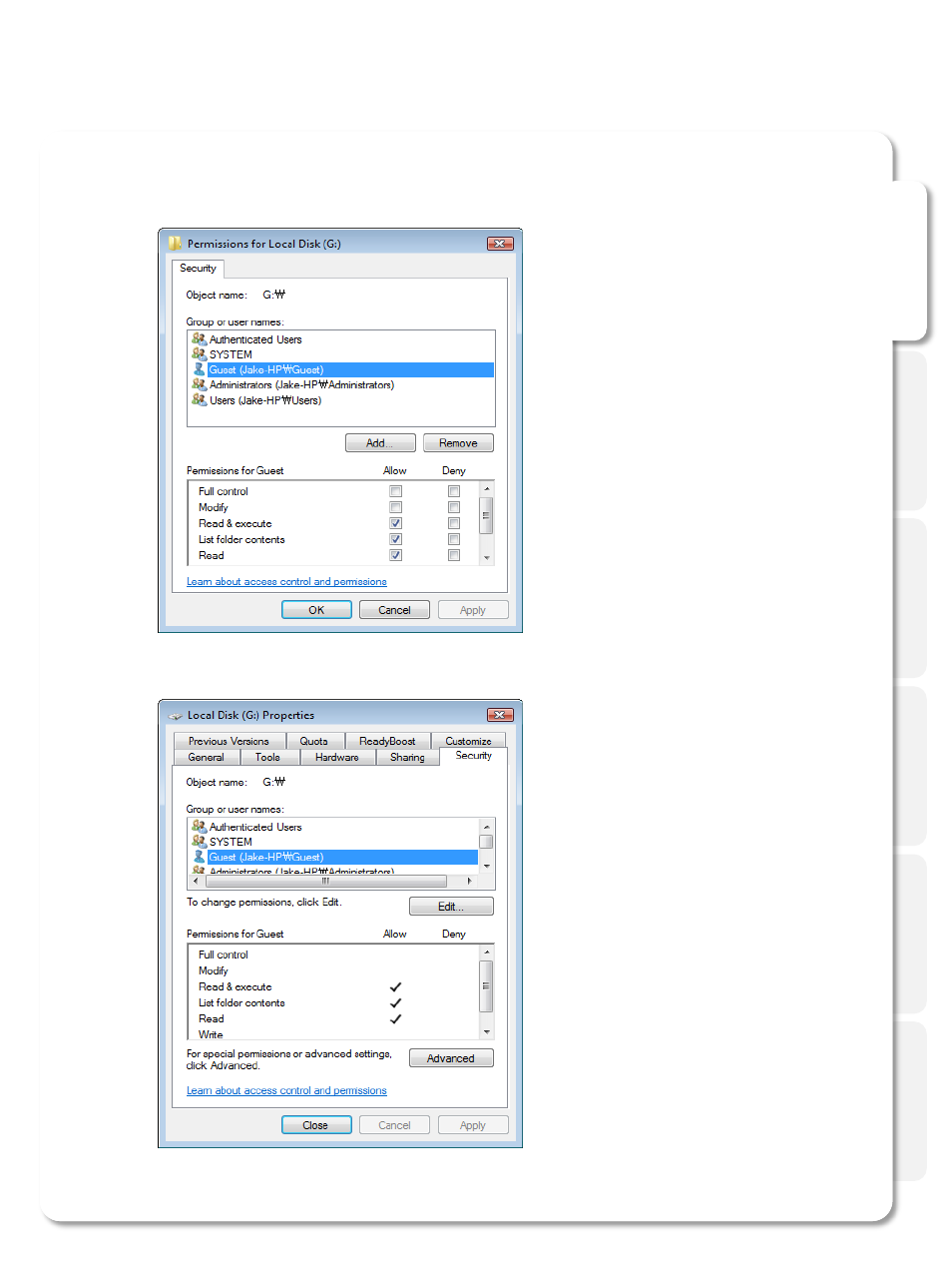Click Properties permissions list scroll up arrow
952x1270 pixels.
487,952
